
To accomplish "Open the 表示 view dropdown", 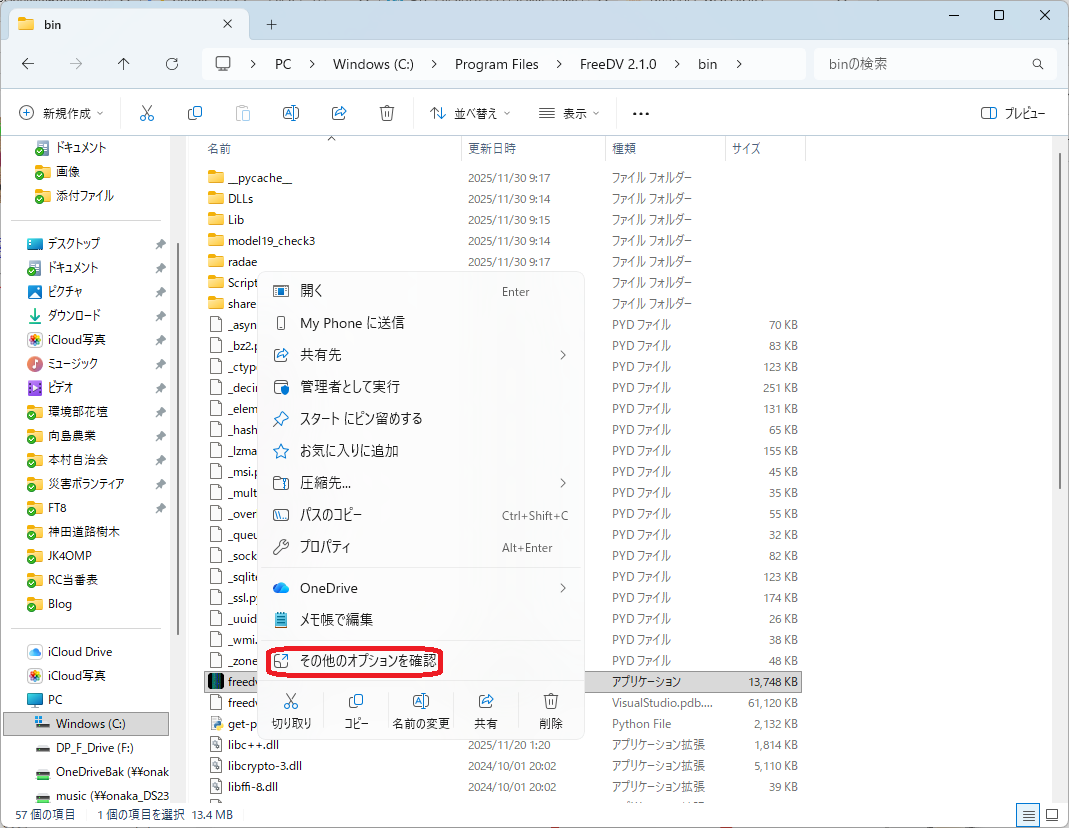I will [569, 113].
